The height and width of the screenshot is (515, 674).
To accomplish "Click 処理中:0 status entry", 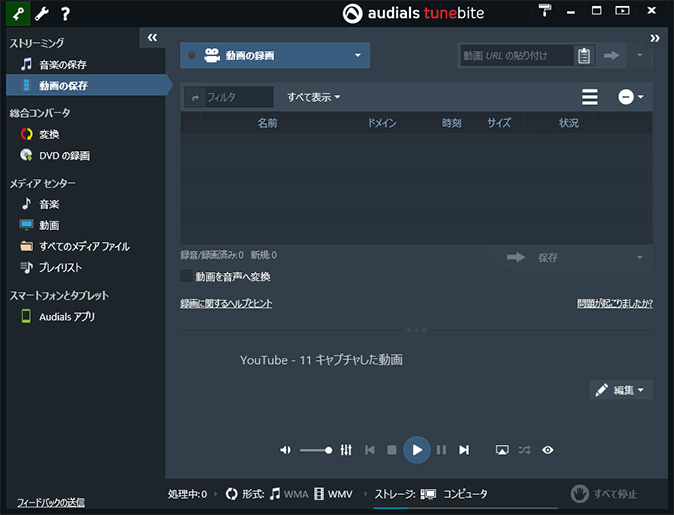I will pyautogui.click(x=187, y=494).
